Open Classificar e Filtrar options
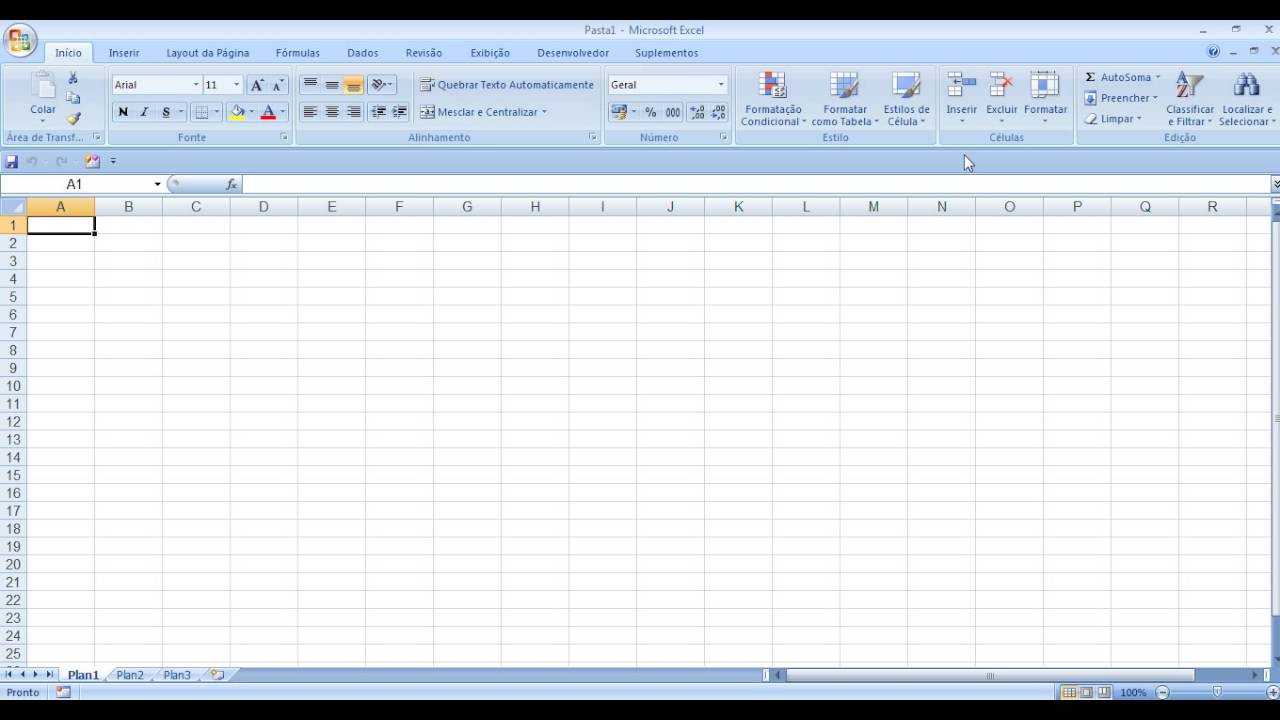1280x720 pixels. (1190, 99)
